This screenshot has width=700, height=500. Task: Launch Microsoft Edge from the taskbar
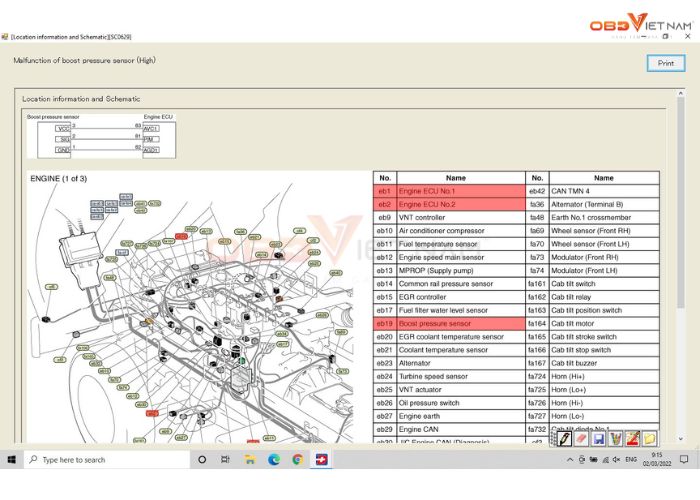click(274, 459)
